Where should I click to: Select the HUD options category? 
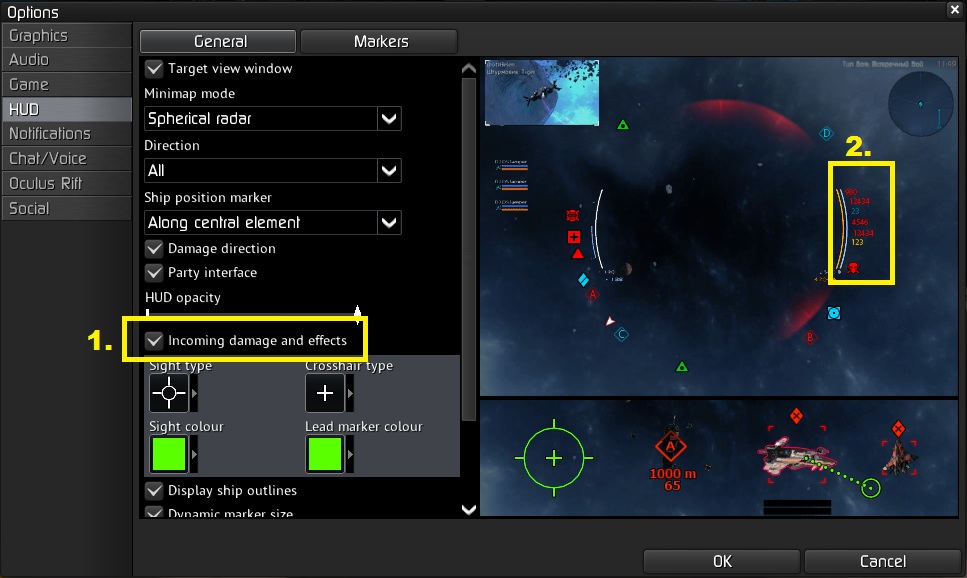(67, 109)
